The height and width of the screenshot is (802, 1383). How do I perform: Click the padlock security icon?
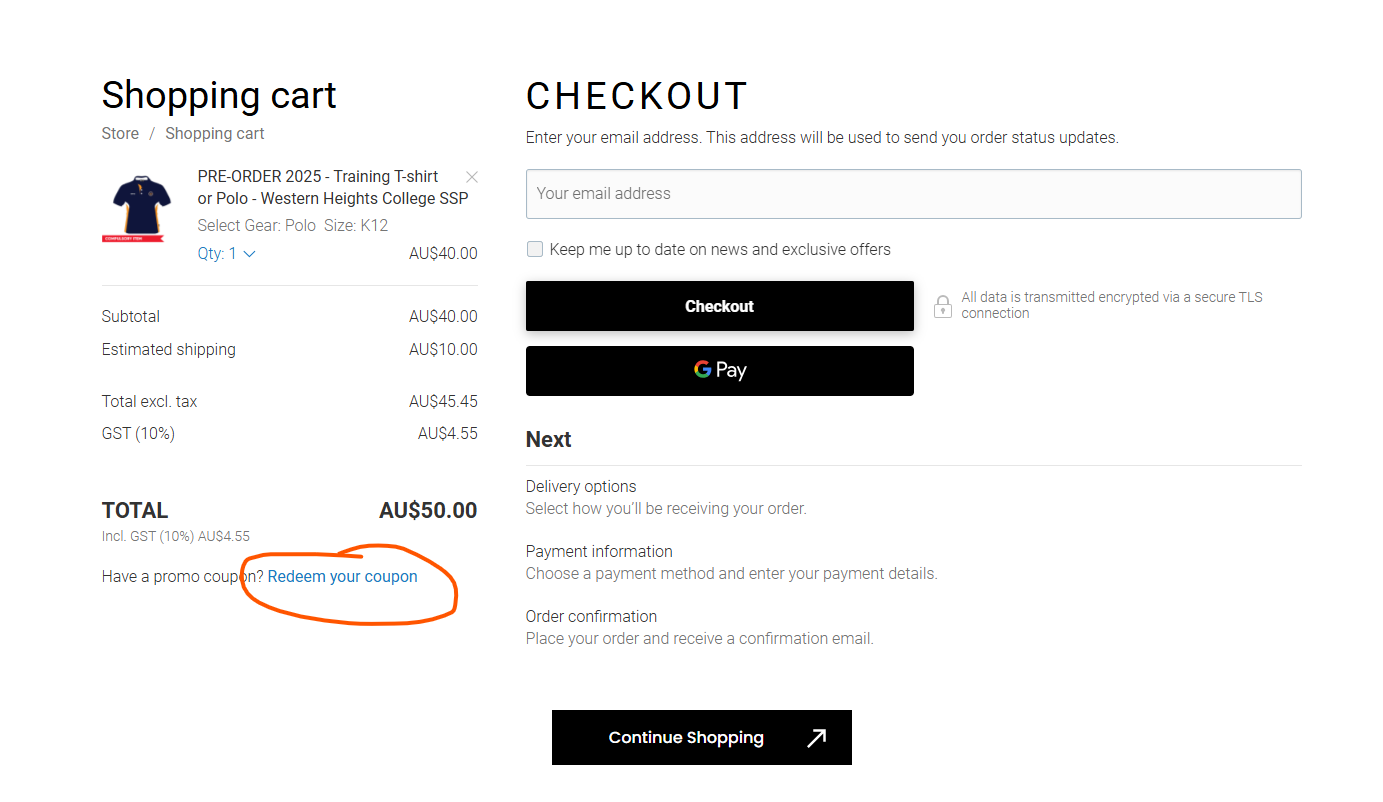(x=942, y=306)
